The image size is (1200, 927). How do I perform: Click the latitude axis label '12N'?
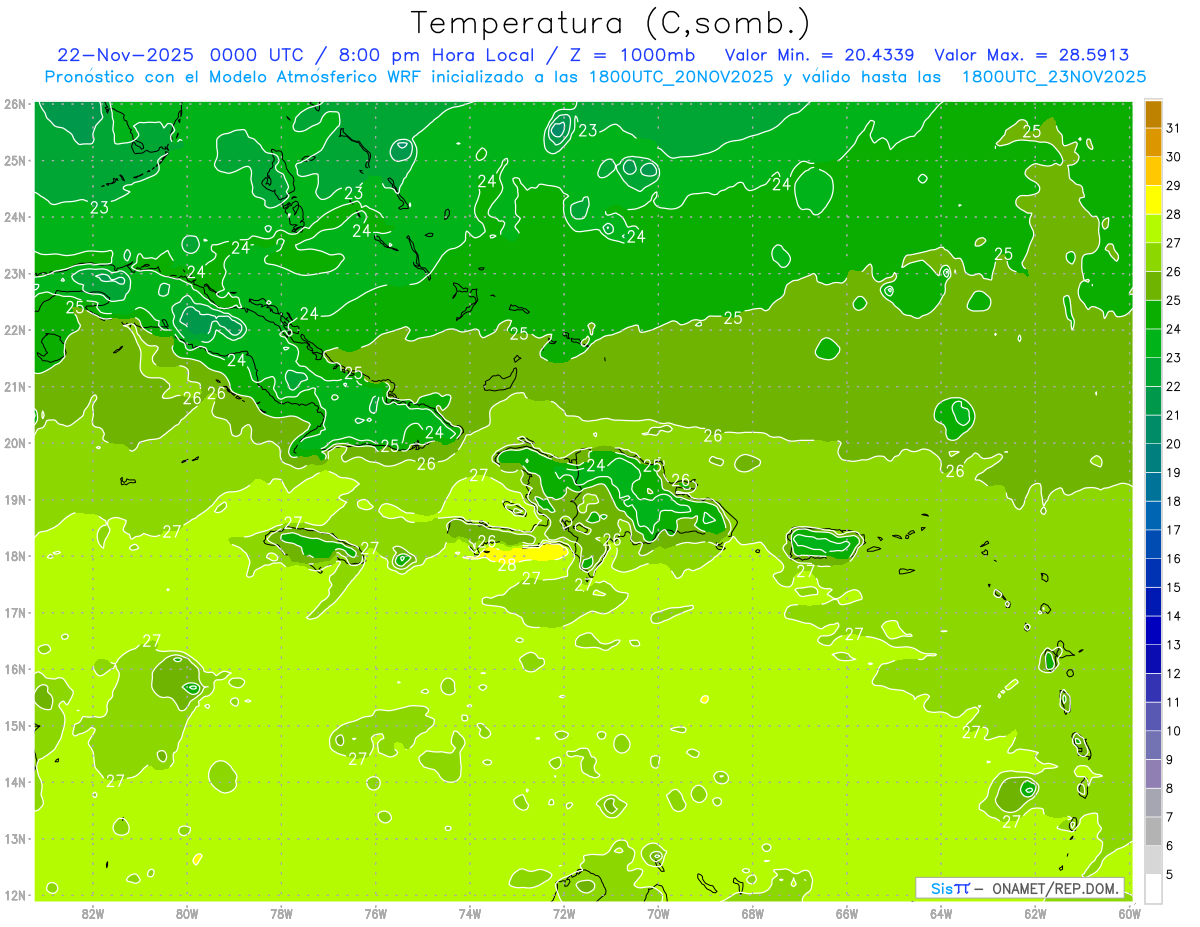[15, 895]
